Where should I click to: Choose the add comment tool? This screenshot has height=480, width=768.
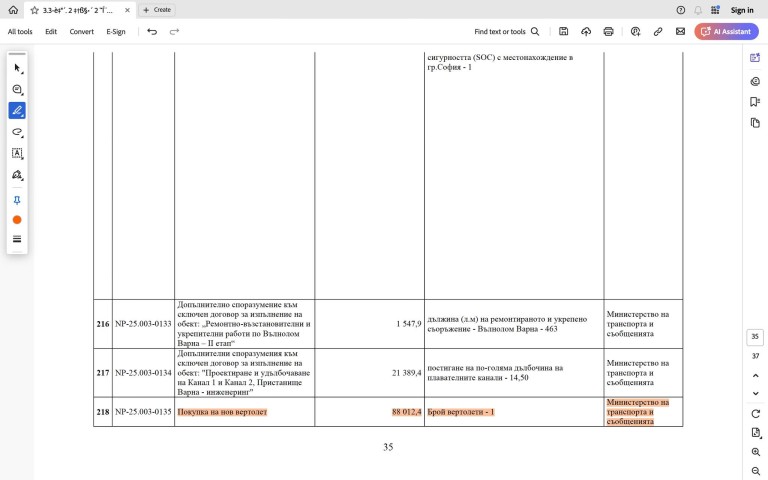[17, 89]
